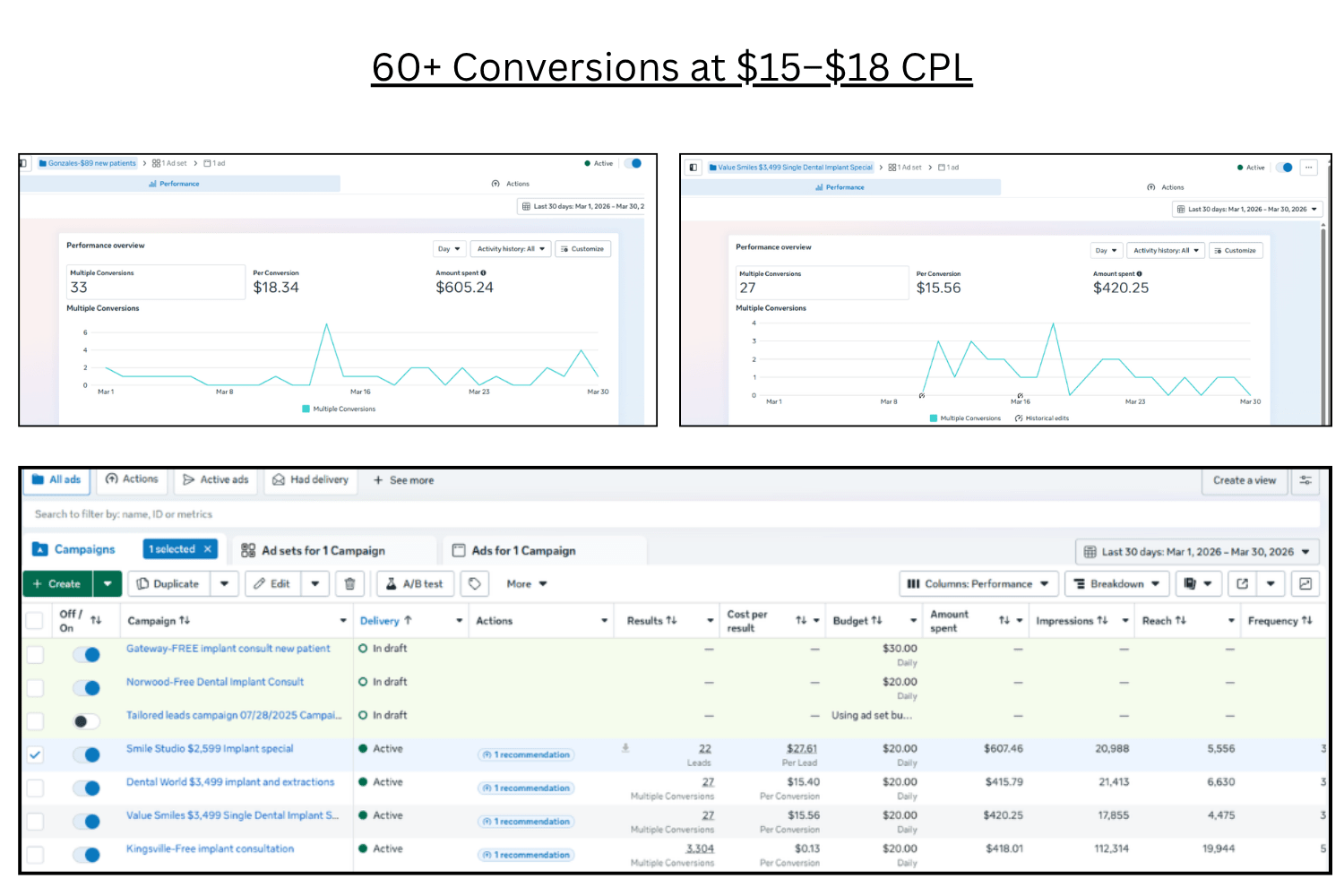Open the Dental World $3,499 campaign link
1344x896 pixels.
click(230, 782)
